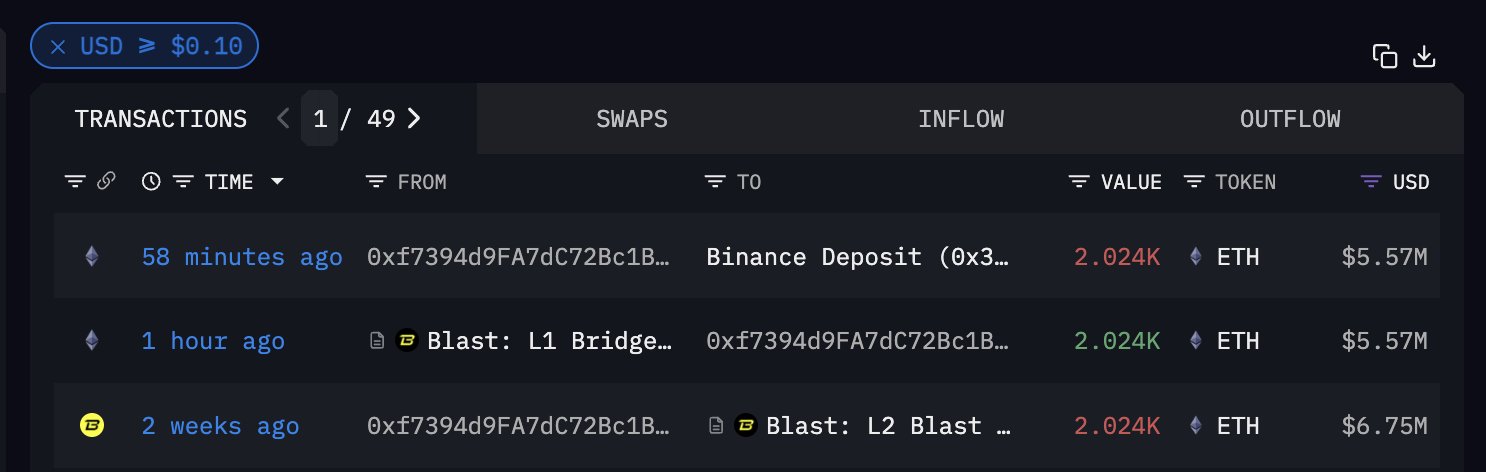Switch to the SWAPS tab
The image size is (1486, 472).
(632, 119)
